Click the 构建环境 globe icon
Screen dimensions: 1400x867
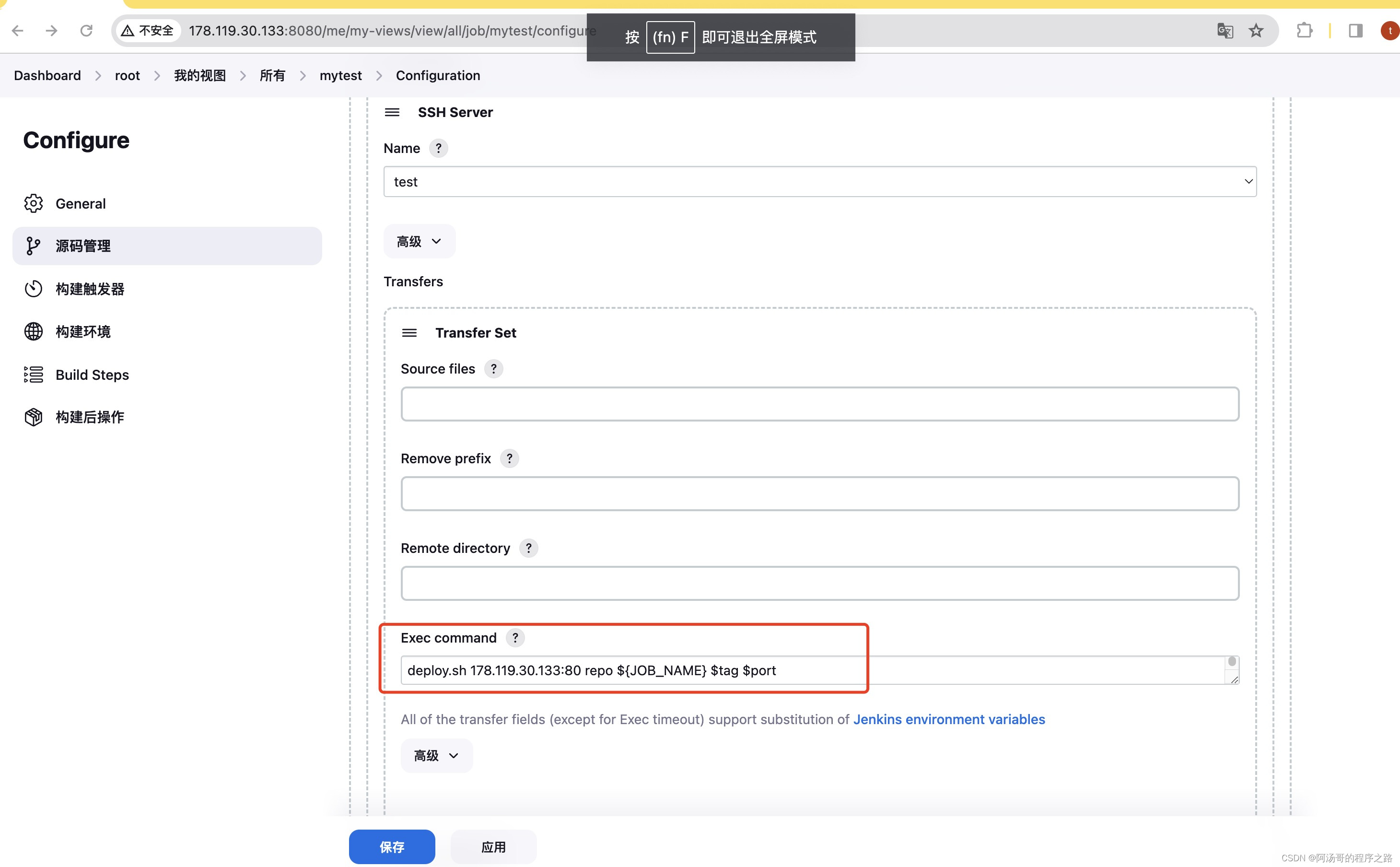point(33,331)
